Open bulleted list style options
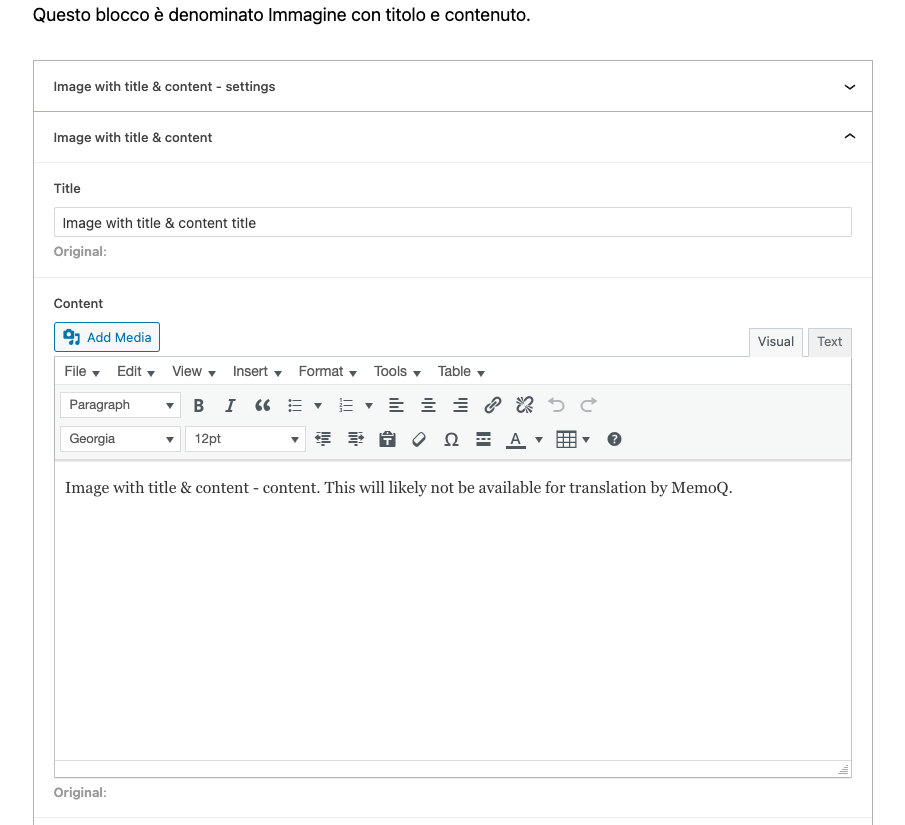 pos(317,405)
